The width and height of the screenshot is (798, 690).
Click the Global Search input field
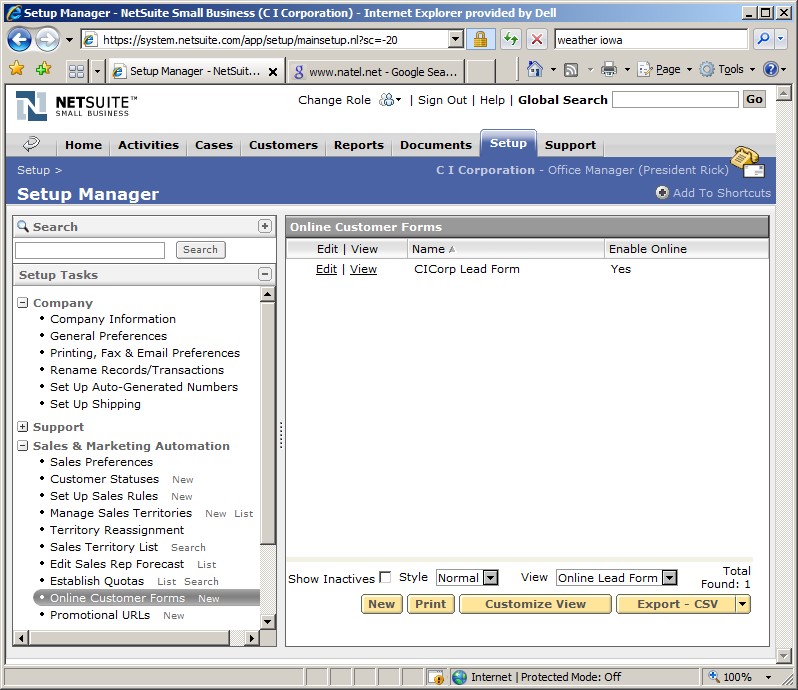point(675,99)
